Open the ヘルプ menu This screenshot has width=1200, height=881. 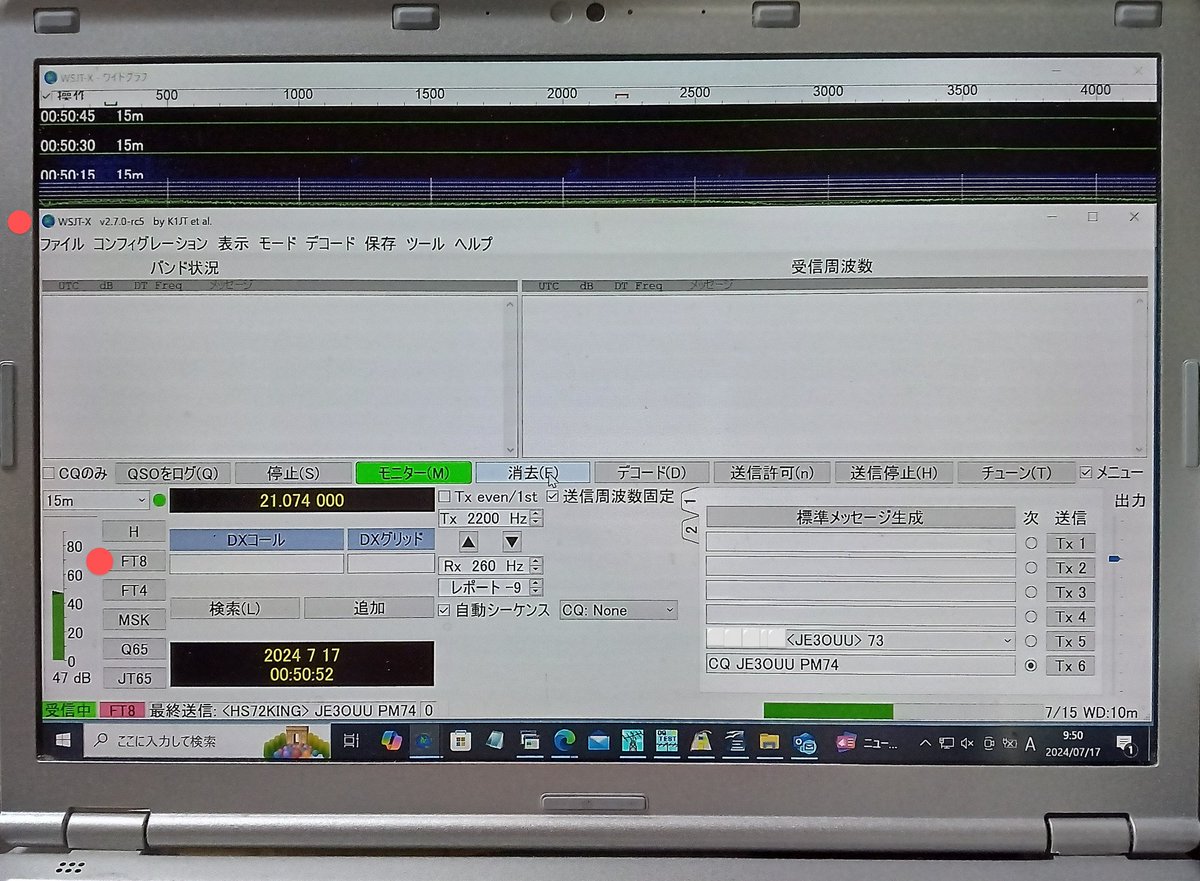[473, 243]
